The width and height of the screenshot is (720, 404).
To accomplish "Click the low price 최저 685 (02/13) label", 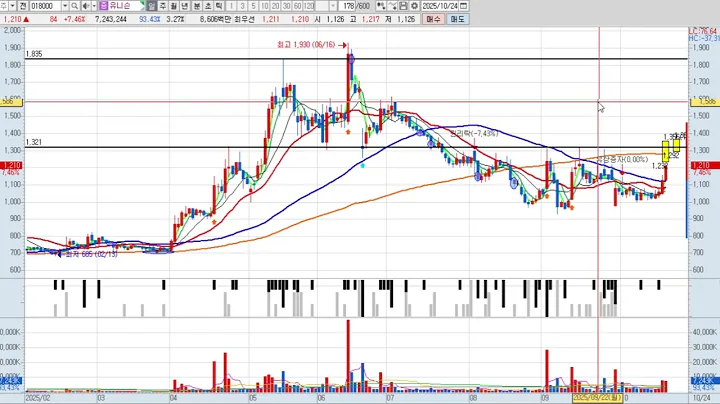I will pos(91,254).
